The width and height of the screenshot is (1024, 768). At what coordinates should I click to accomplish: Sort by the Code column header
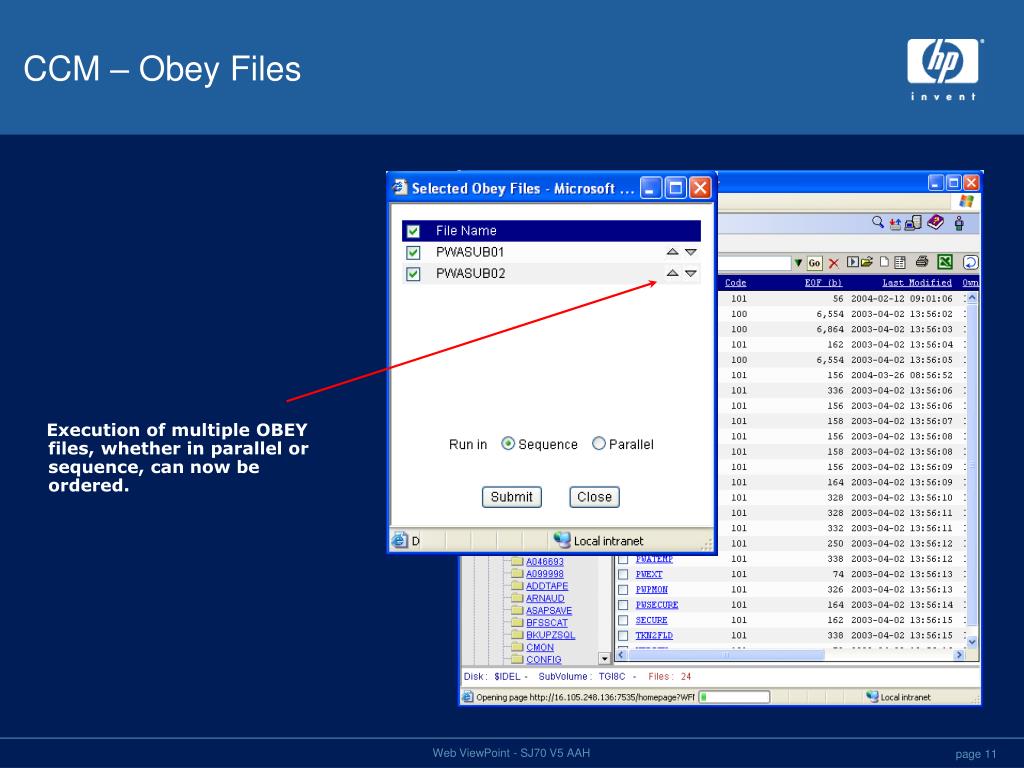coord(735,283)
